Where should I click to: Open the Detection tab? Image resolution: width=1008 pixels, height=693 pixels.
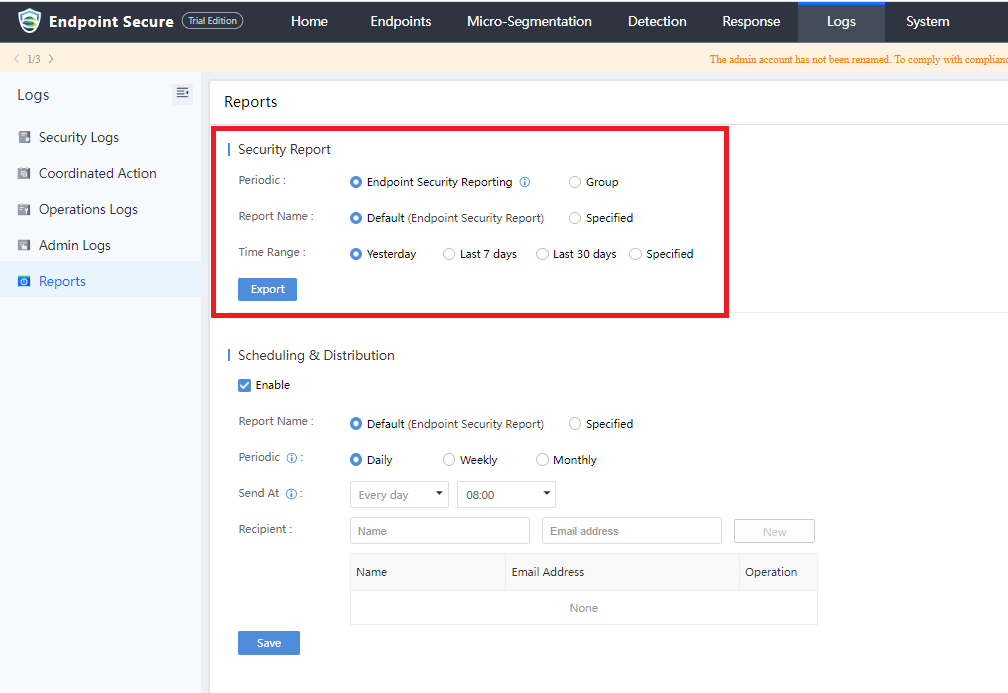point(657,21)
